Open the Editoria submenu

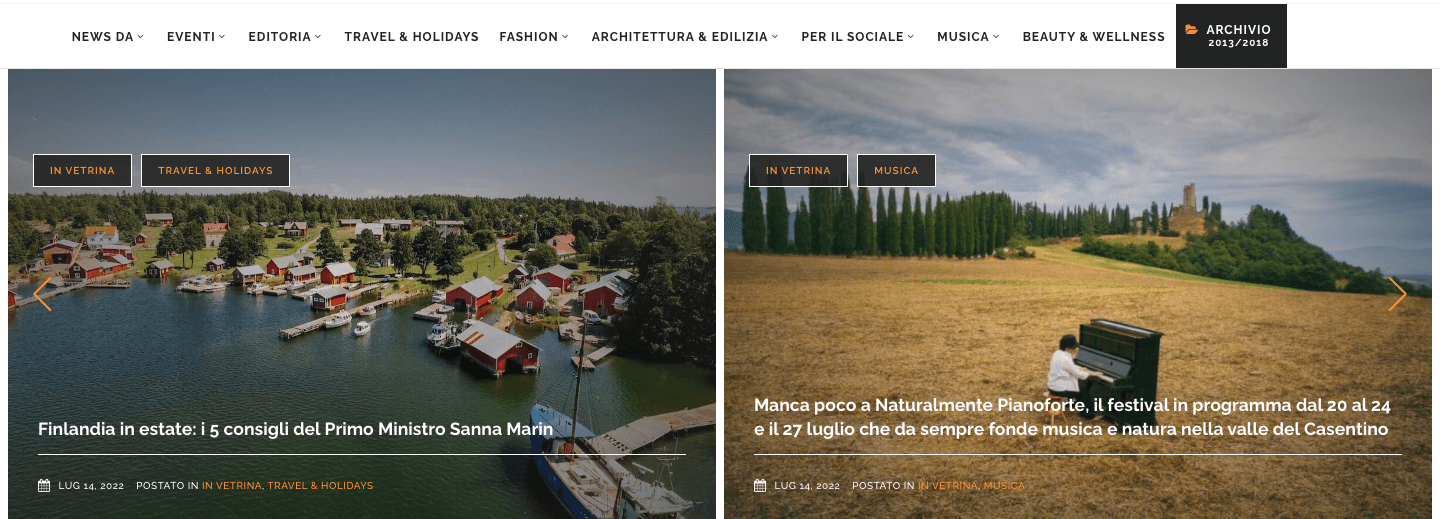pos(285,37)
